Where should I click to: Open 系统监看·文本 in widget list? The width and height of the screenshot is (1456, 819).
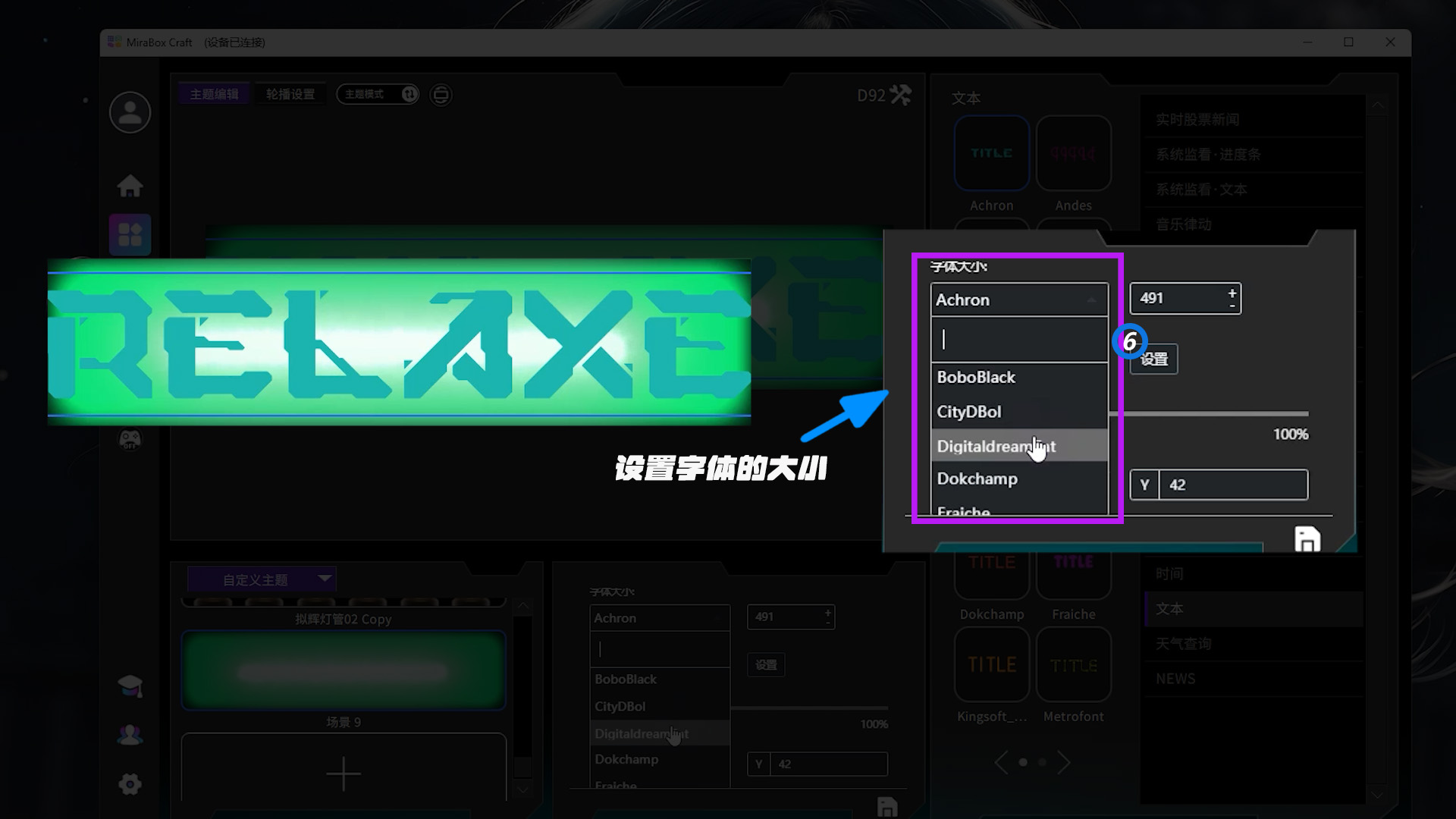click(1253, 190)
